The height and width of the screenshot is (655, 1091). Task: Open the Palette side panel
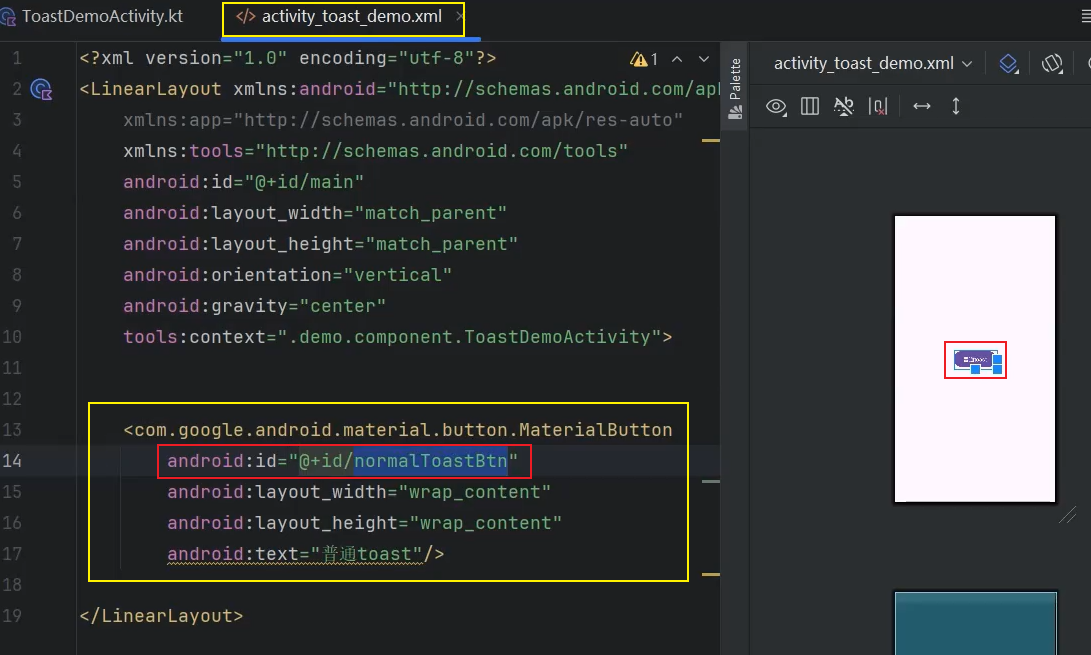(x=735, y=88)
